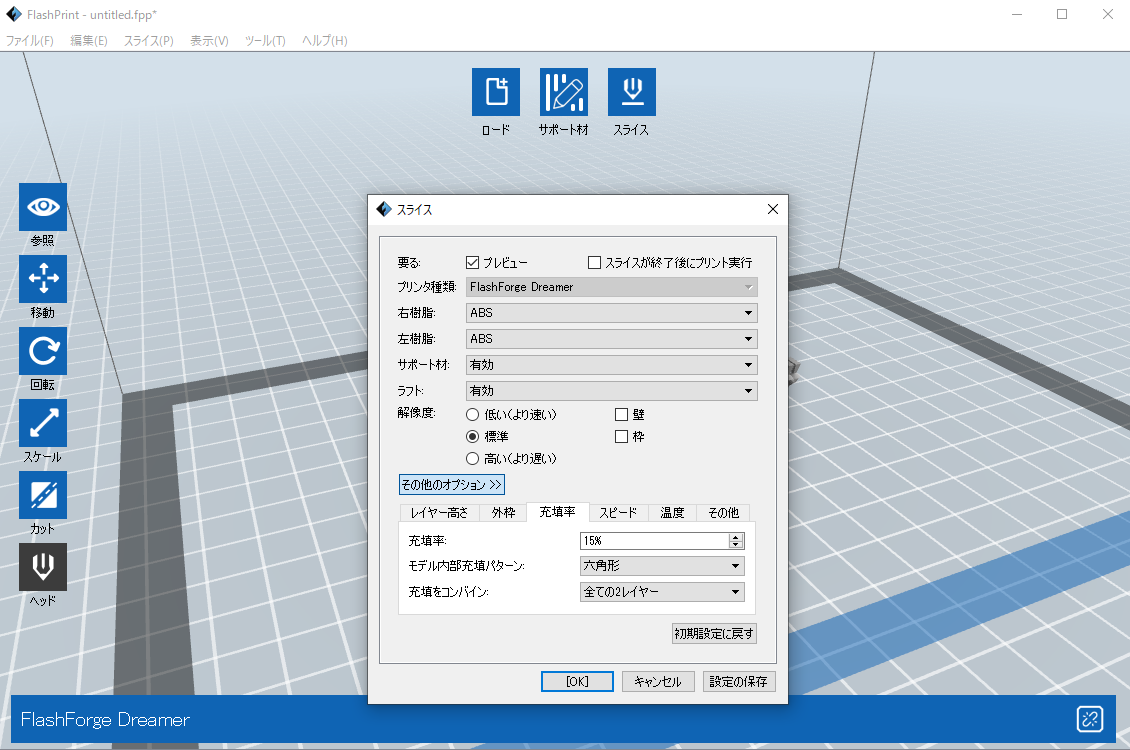Image resolution: width=1130 pixels, height=750 pixels.
Task: Enable スライスが終了後にプリント実行 checkbox
Action: (x=595, y=262)
